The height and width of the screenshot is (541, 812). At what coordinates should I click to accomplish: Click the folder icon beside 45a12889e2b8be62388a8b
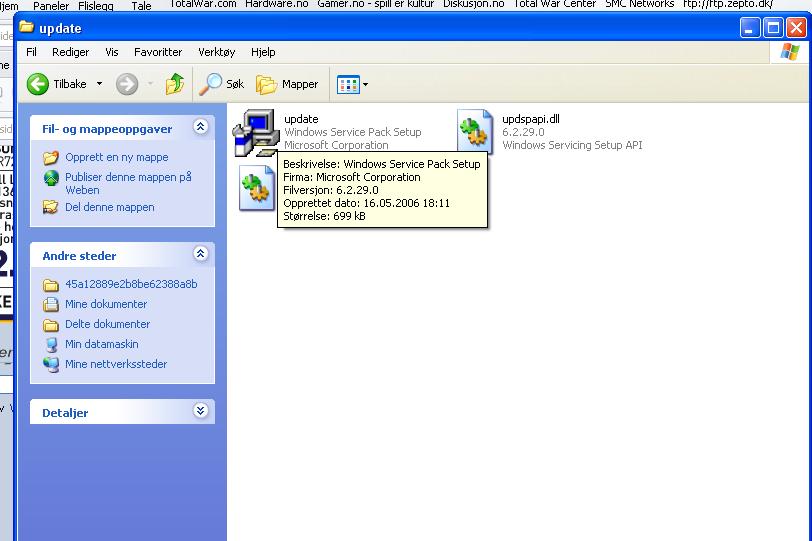pos(51,285)
